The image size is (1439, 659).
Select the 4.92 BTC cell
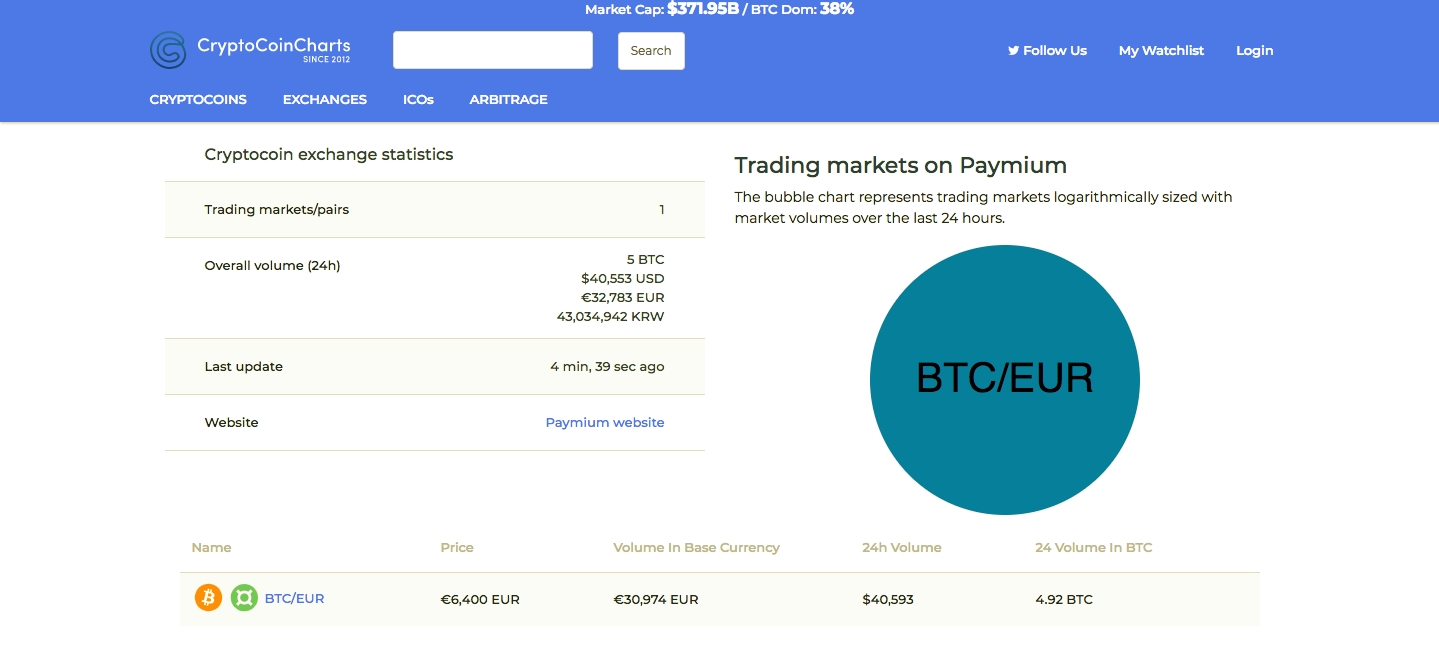click(1064, 599)
